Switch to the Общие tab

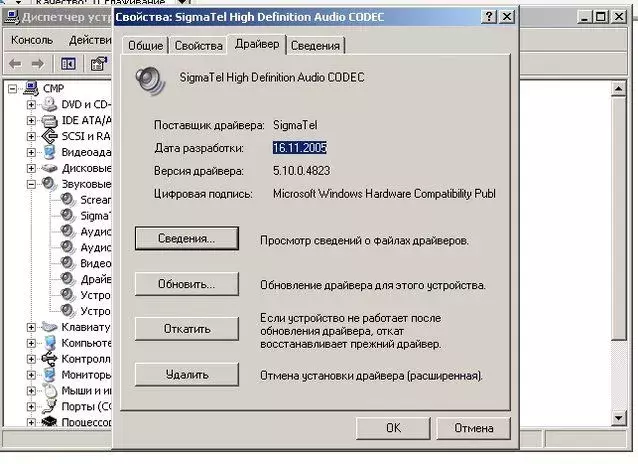[x=146, y=46]
